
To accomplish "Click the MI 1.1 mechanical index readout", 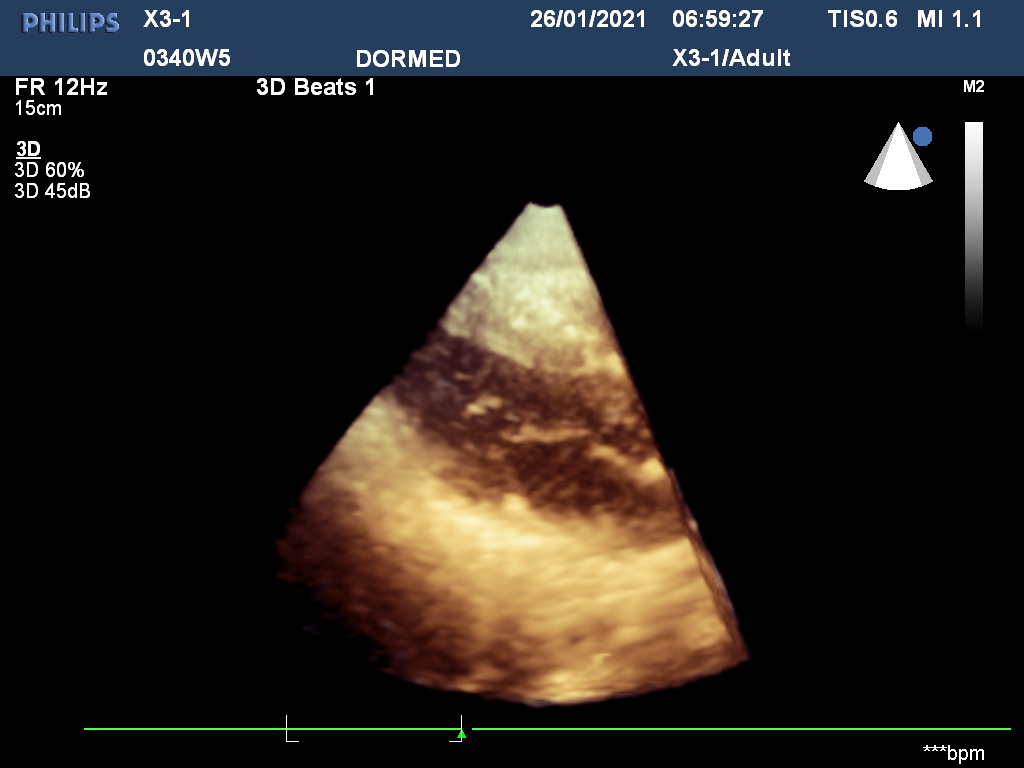I will tap(949, 19).
